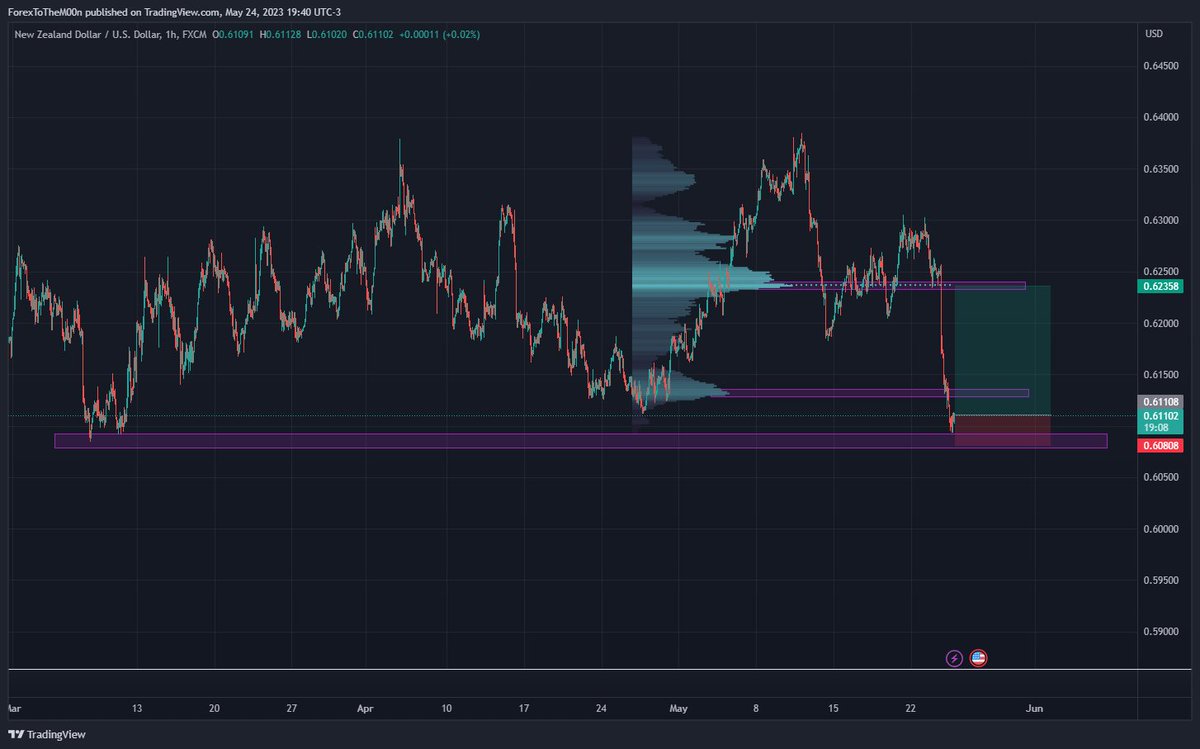Click the 22 date label on time axis
This screenshot has width=1200, height=749.
911,708
